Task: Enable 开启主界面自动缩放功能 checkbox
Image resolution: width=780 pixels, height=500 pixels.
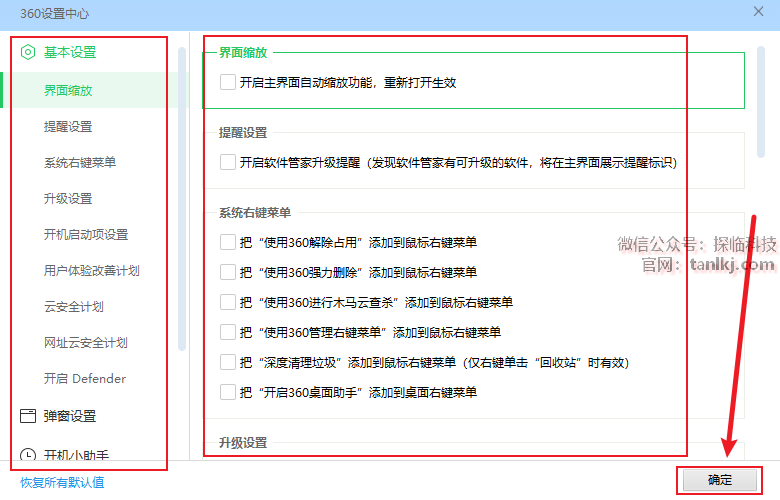Action: 228,83
